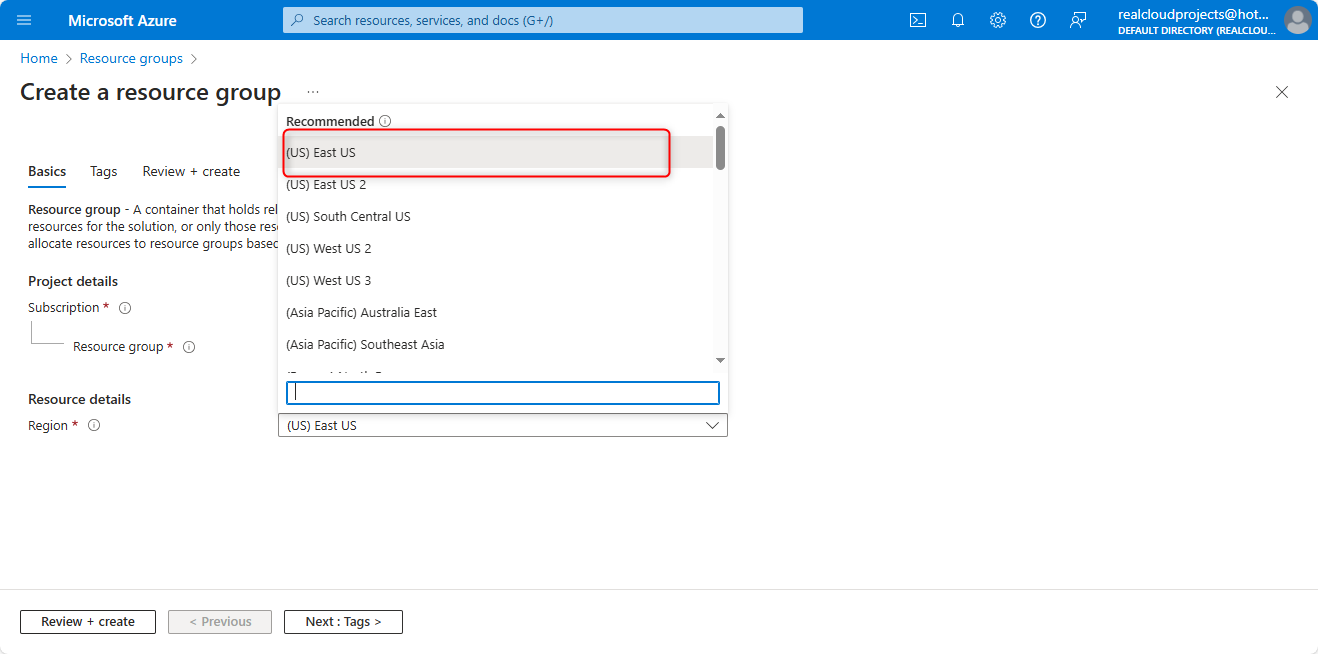Go to Resource groups breadcrumb link
The image size is (1318, 654).
pyautogui.click(x=131, y=59)
